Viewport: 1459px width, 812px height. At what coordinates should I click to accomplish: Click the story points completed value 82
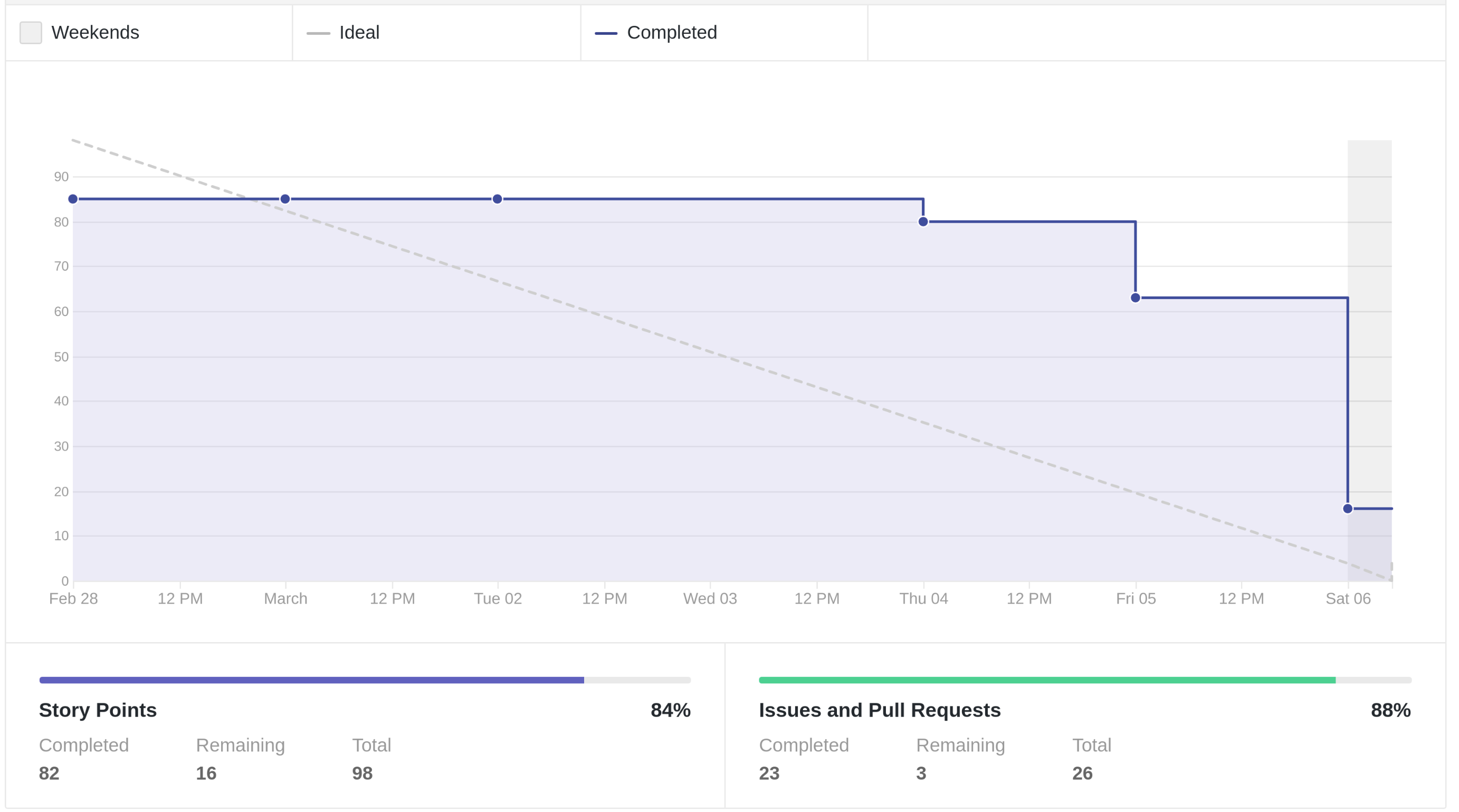click(49, 773)
